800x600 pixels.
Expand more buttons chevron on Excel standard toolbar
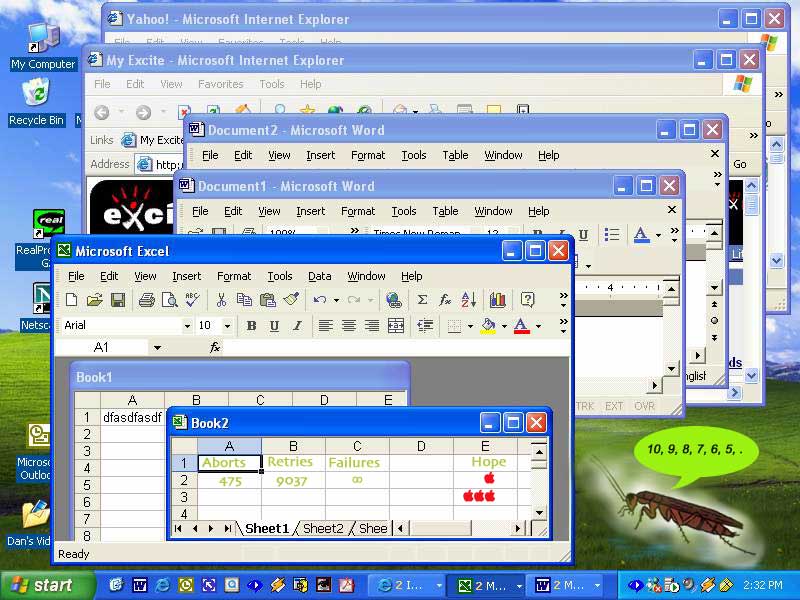point(563,300)
